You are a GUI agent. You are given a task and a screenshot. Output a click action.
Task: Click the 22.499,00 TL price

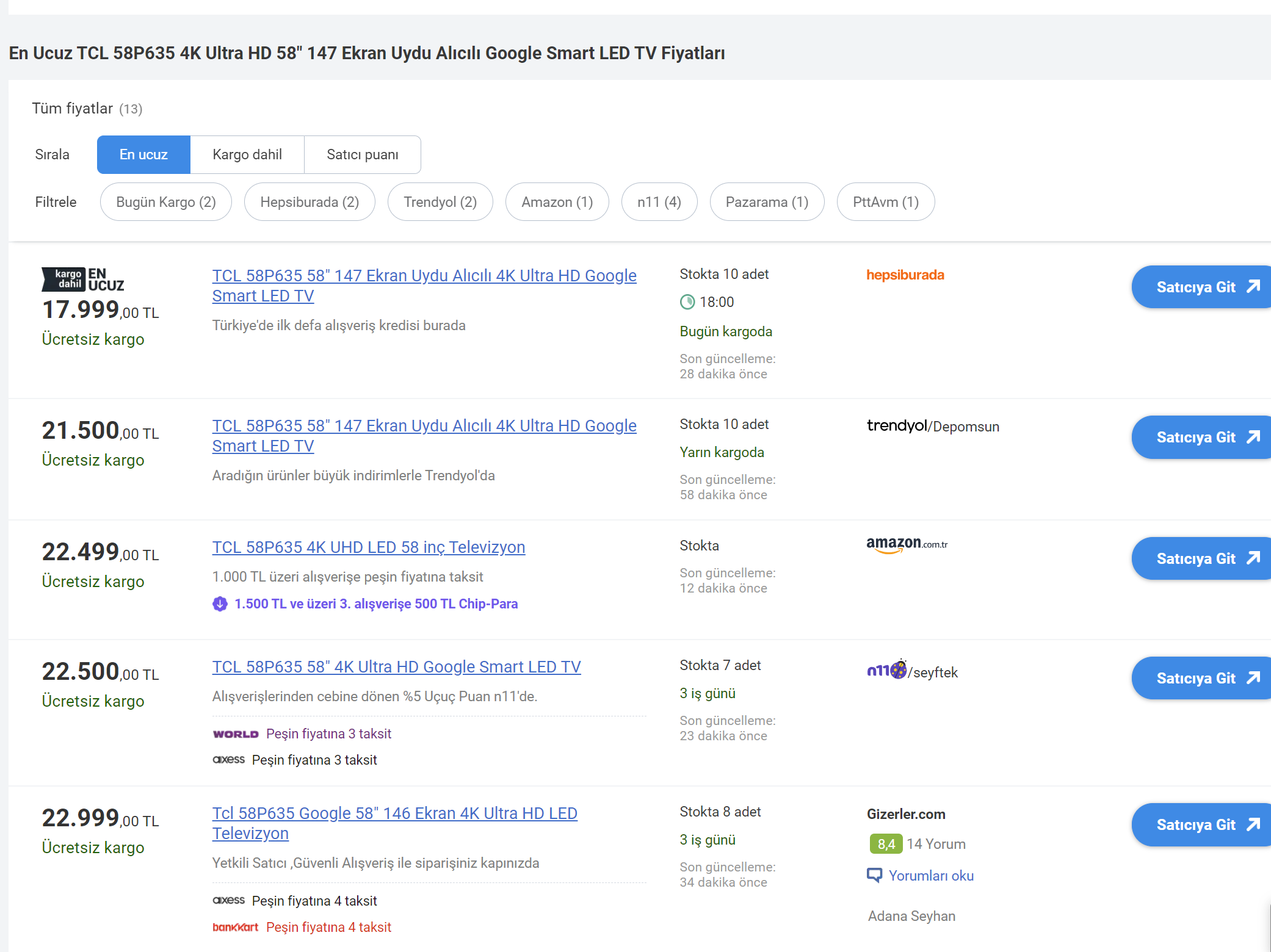click(x=100, y=552)
